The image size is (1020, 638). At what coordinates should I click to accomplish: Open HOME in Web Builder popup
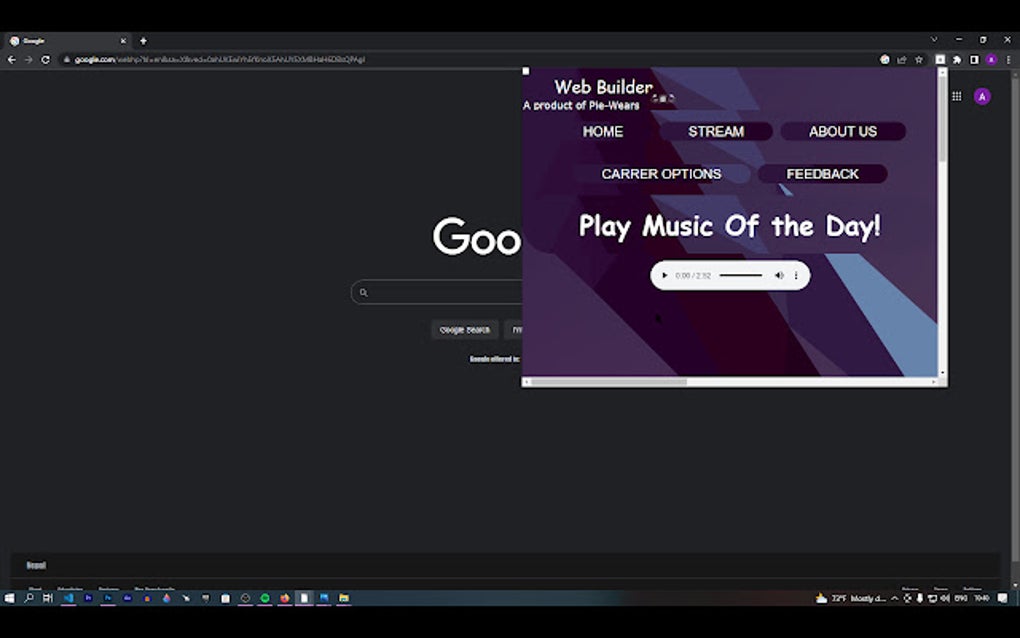coord(602,131)
